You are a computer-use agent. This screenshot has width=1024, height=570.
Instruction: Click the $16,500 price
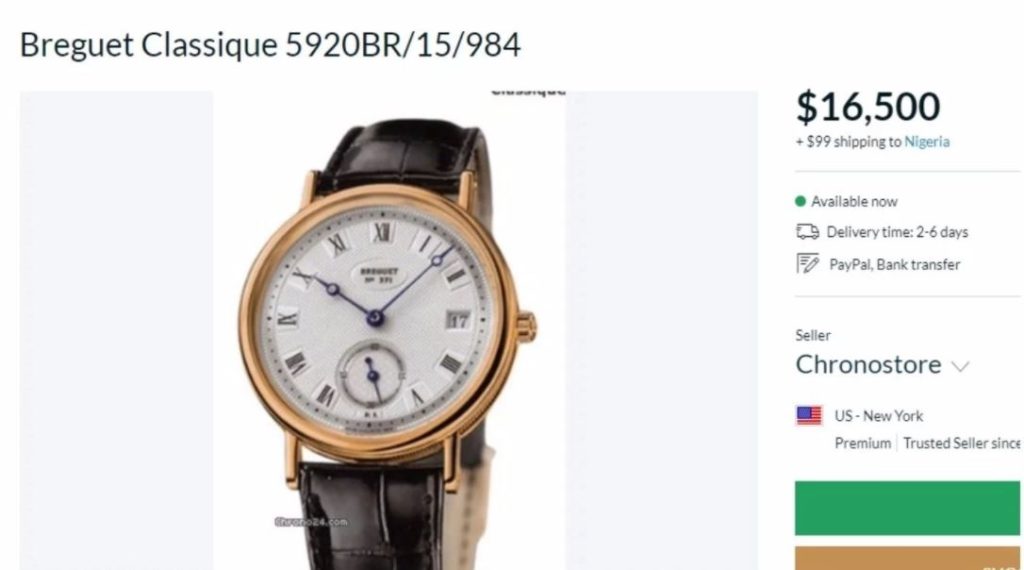(868, 106)
